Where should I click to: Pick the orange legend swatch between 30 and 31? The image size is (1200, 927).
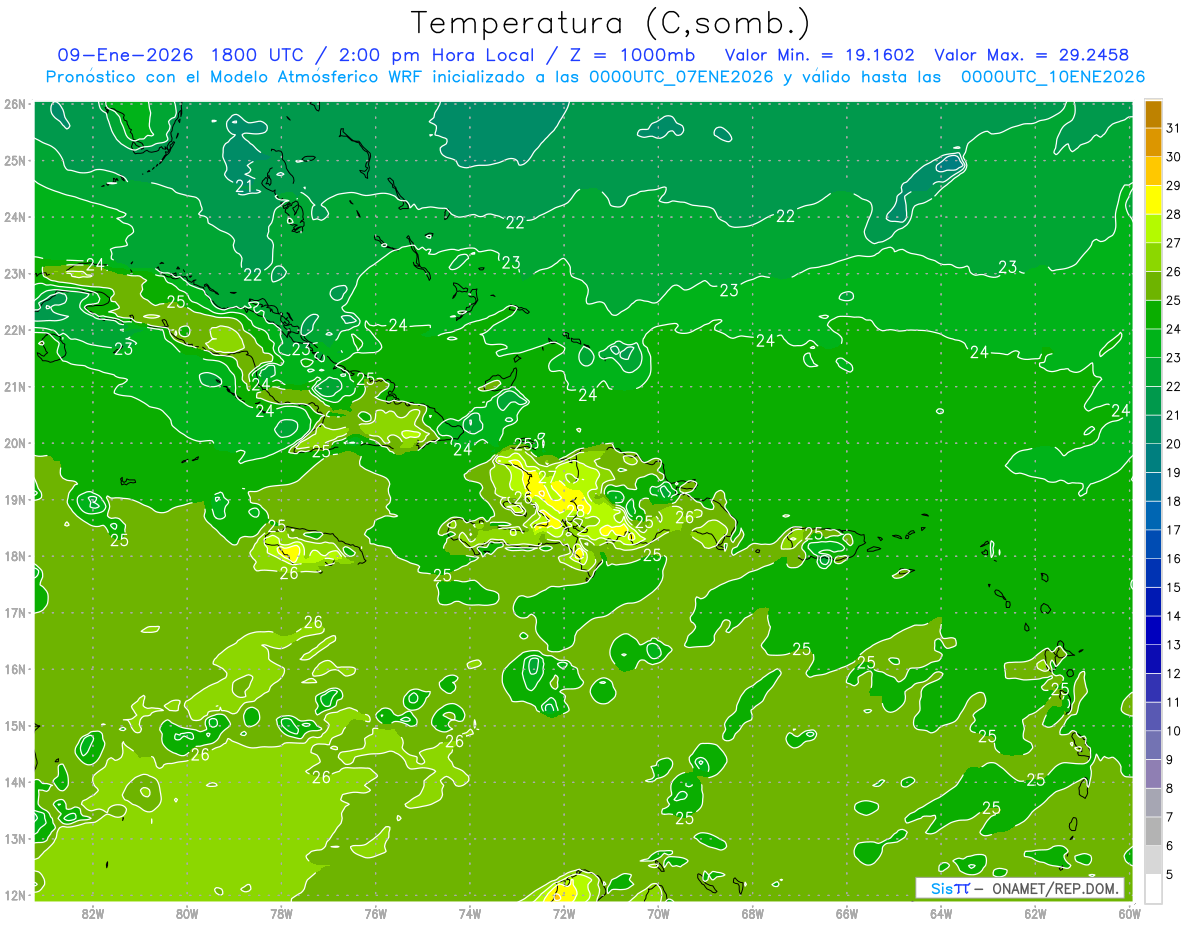(1153, 143)
